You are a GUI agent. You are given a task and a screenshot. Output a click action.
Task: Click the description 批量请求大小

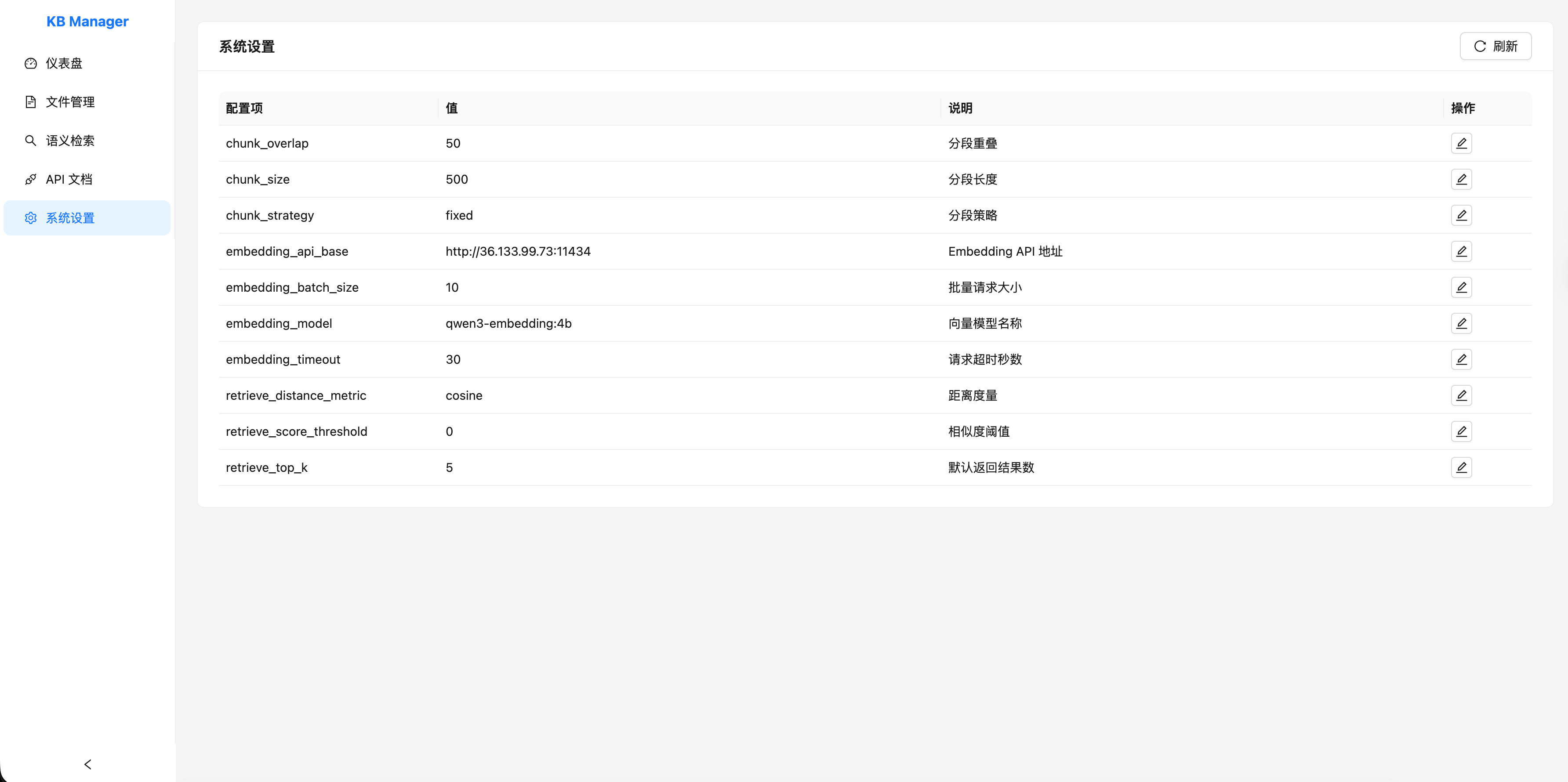pyautogui.click(x=985, y=287)
